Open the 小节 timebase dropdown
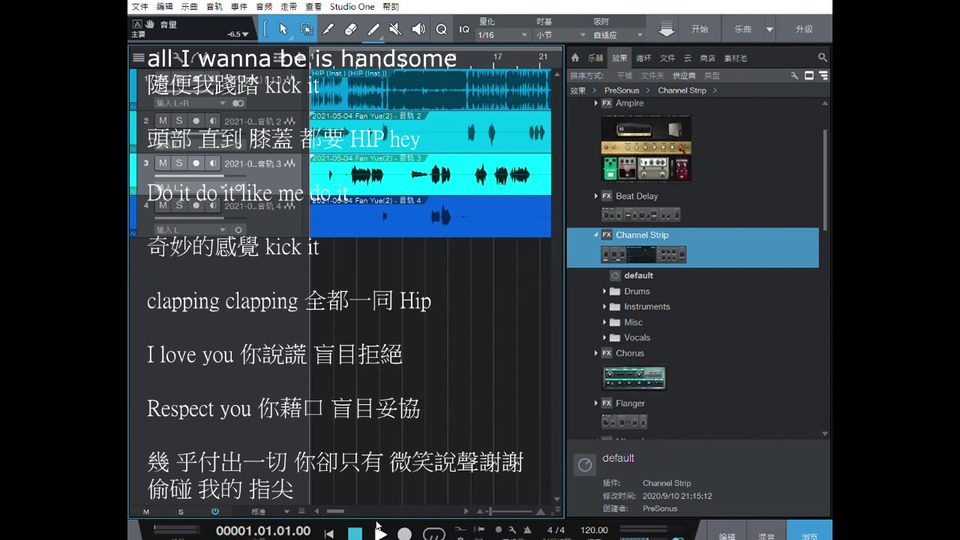 click(x=561, y=35)
